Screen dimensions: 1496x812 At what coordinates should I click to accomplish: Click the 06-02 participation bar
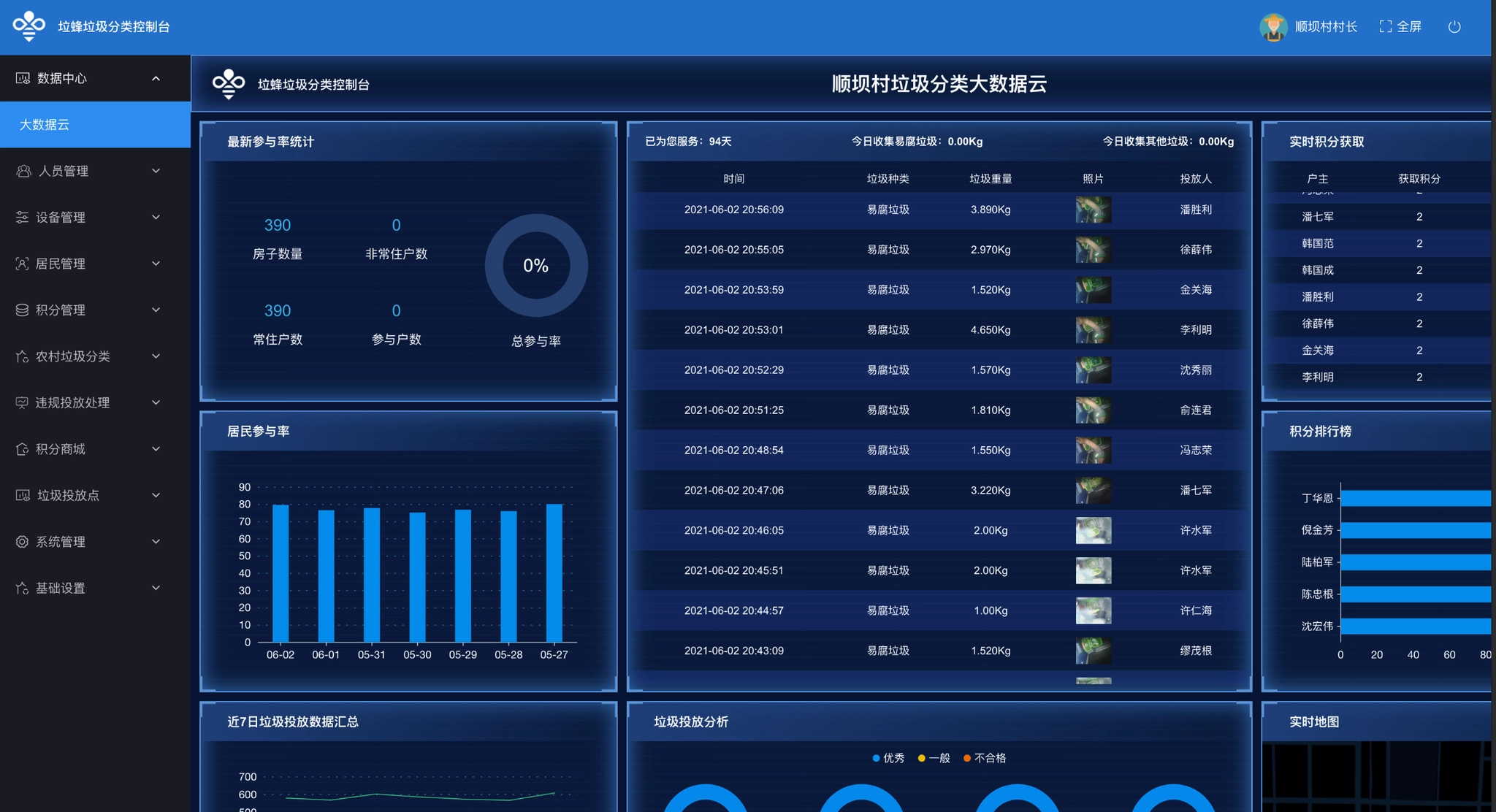coord(280,573)
